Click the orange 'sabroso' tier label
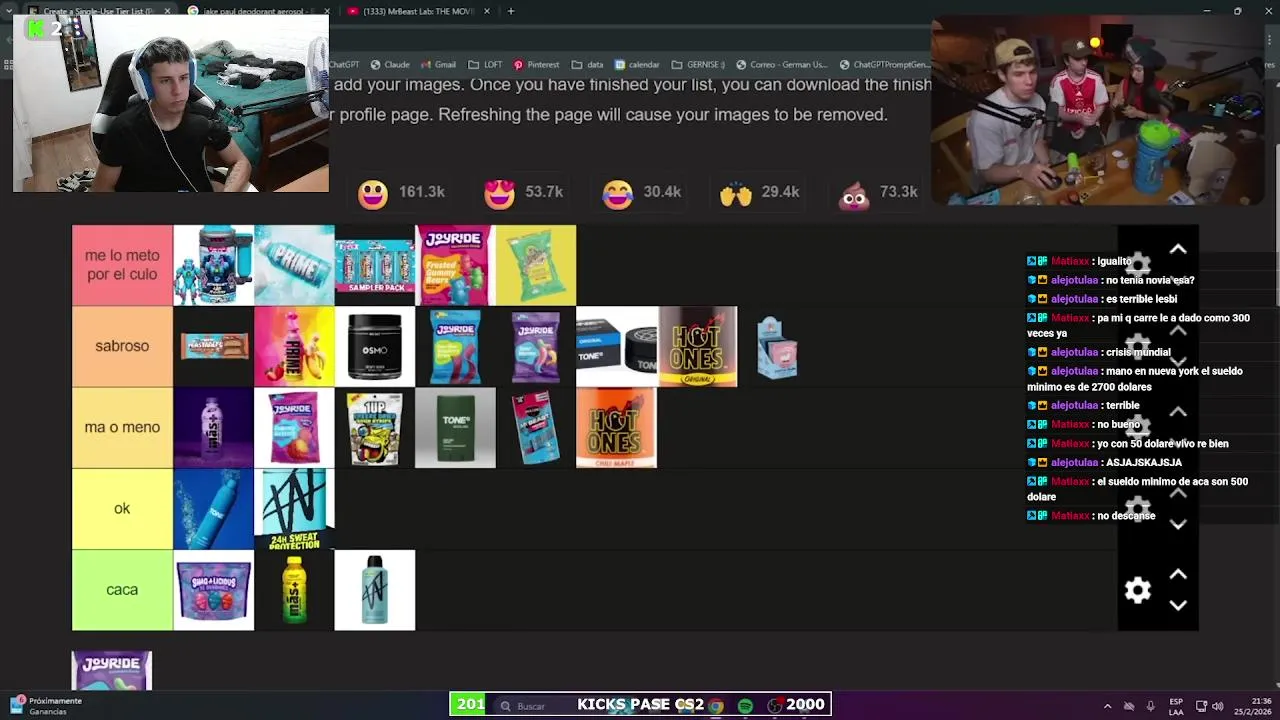The width and height of the screenshot is (1280, 720). click(x=122, y=346)
